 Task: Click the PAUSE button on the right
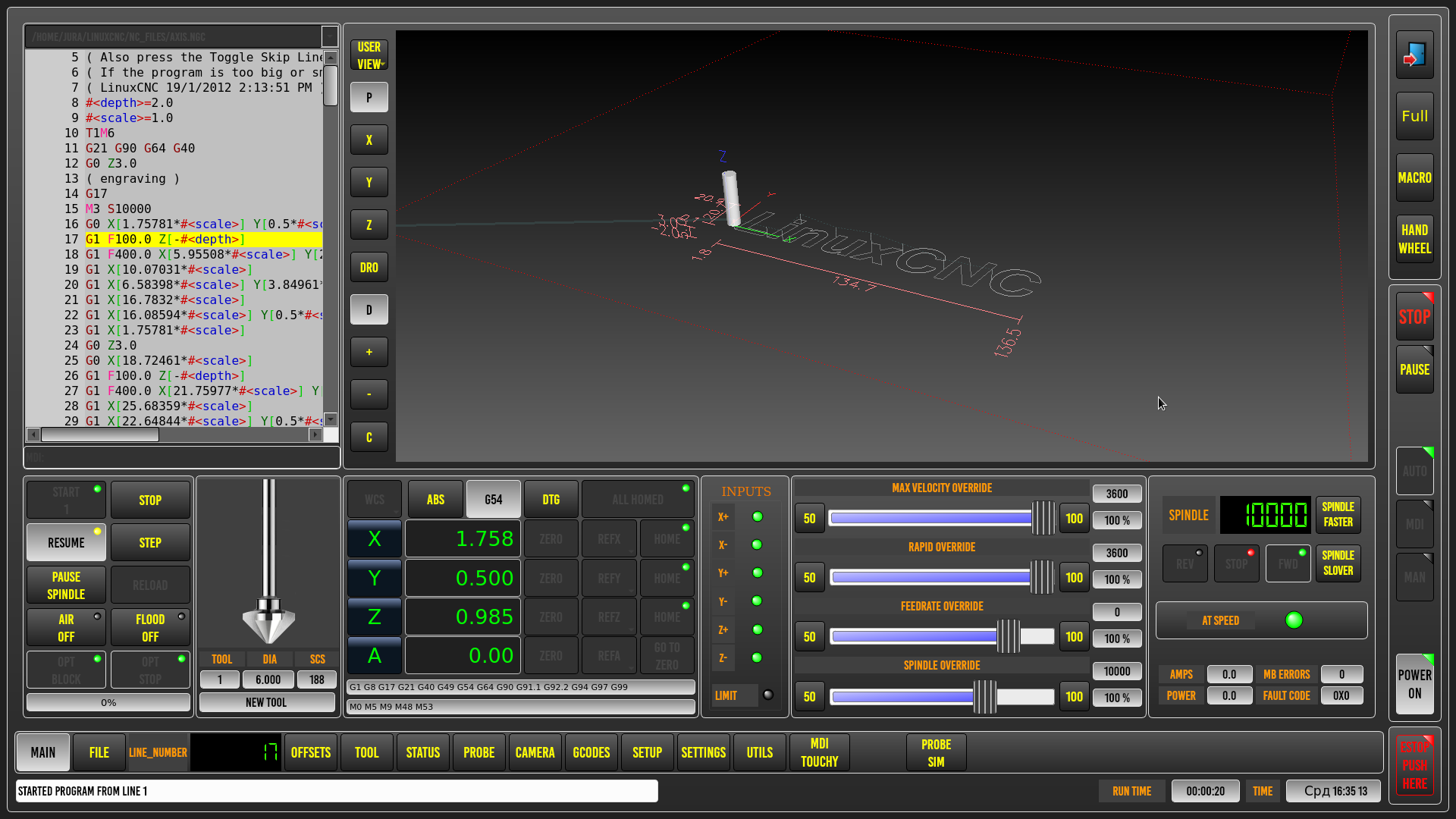1414,369
